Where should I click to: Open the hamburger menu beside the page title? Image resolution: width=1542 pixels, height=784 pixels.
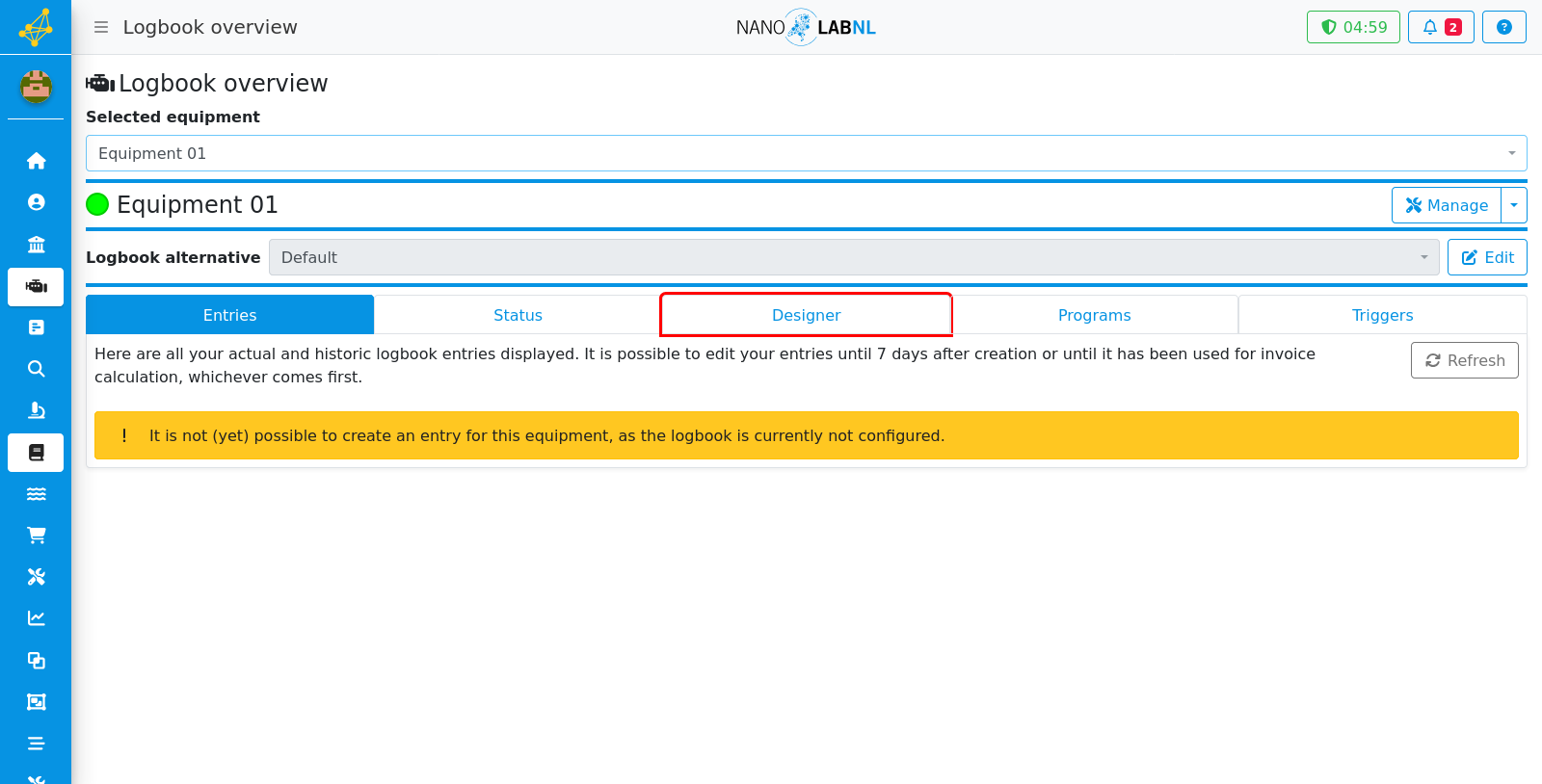101,27
